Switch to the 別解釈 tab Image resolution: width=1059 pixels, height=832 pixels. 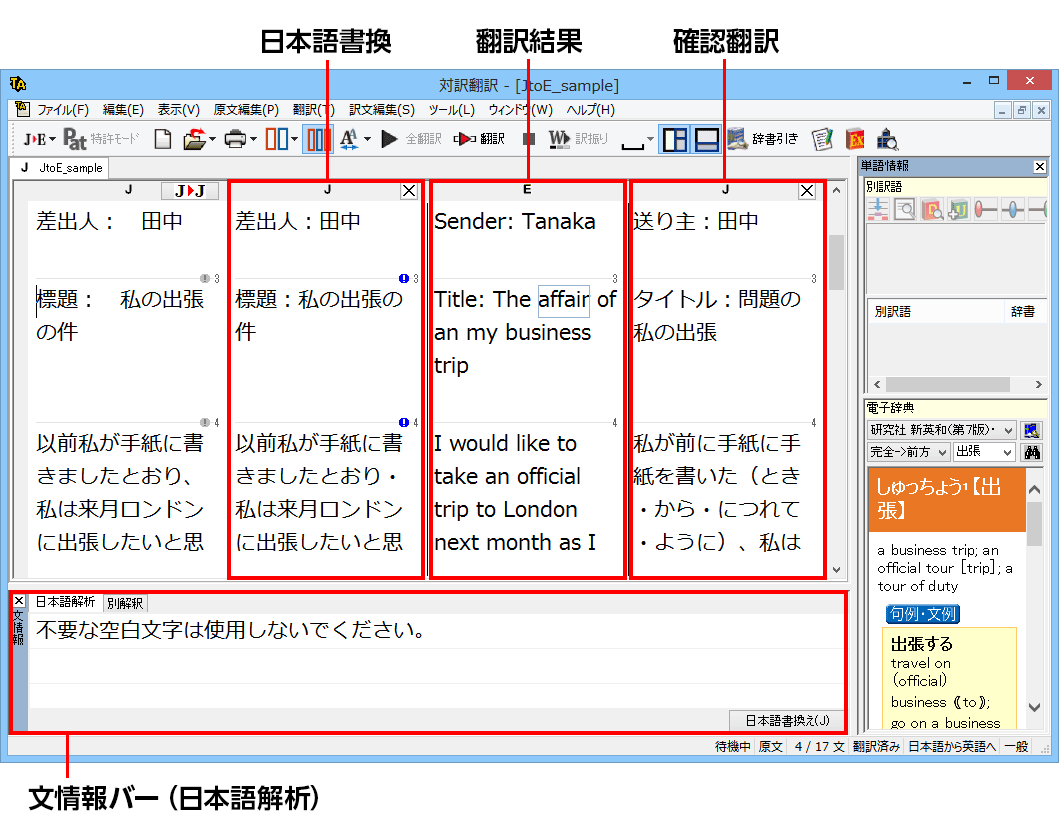[x=125, y=603]
